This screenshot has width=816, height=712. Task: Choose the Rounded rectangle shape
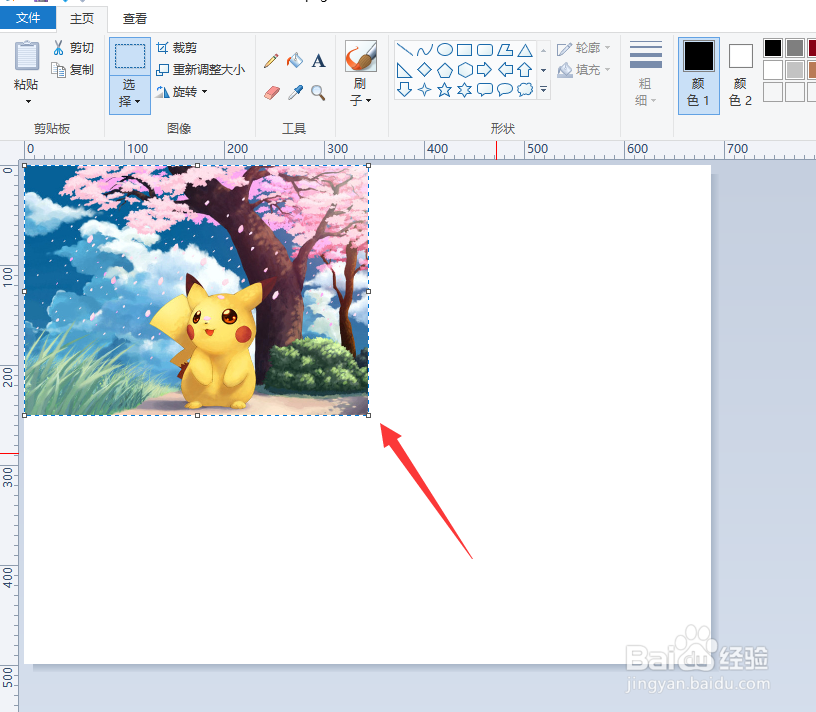click(484, 50)
